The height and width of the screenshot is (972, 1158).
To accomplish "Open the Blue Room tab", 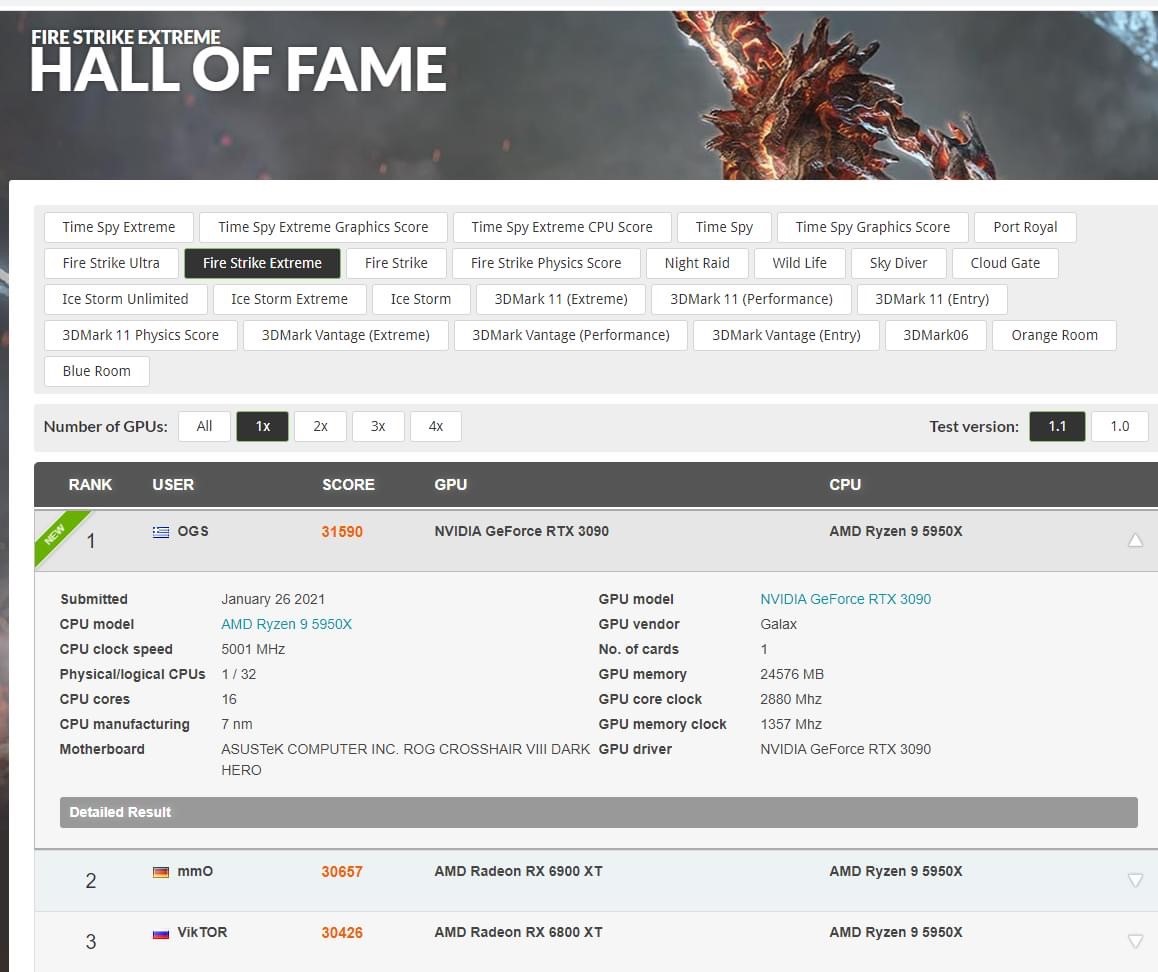I will [x=97, y=372].
